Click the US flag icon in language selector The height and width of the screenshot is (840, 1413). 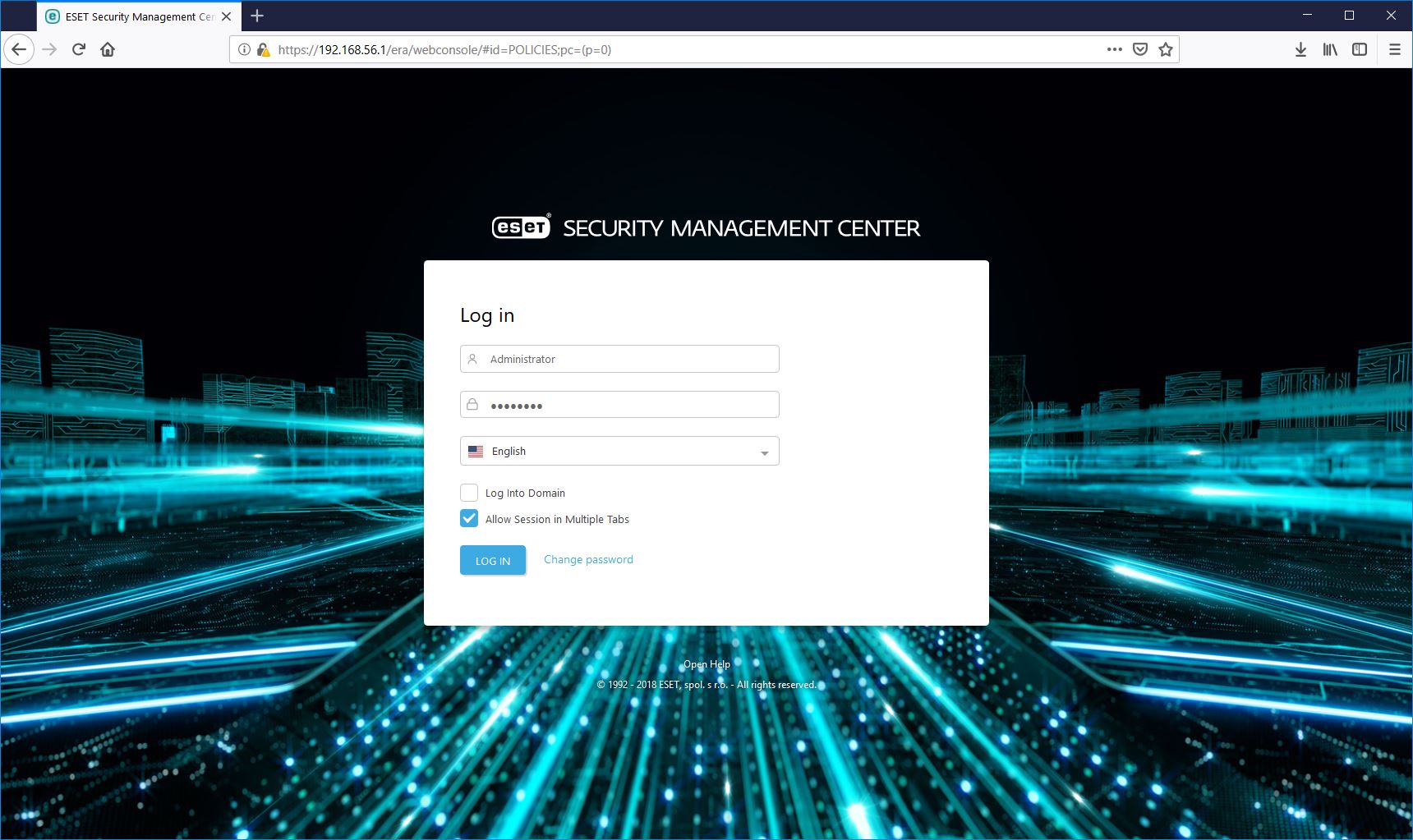[476, 450]
